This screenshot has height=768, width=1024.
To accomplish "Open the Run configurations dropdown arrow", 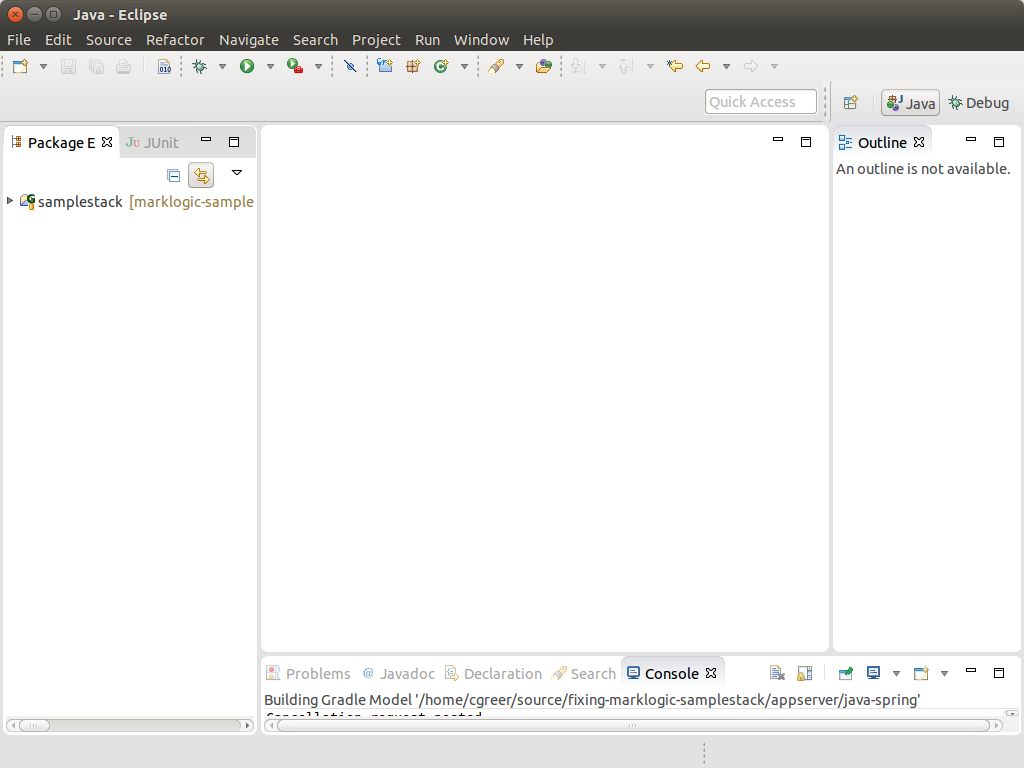I will (x=270, y=66).
